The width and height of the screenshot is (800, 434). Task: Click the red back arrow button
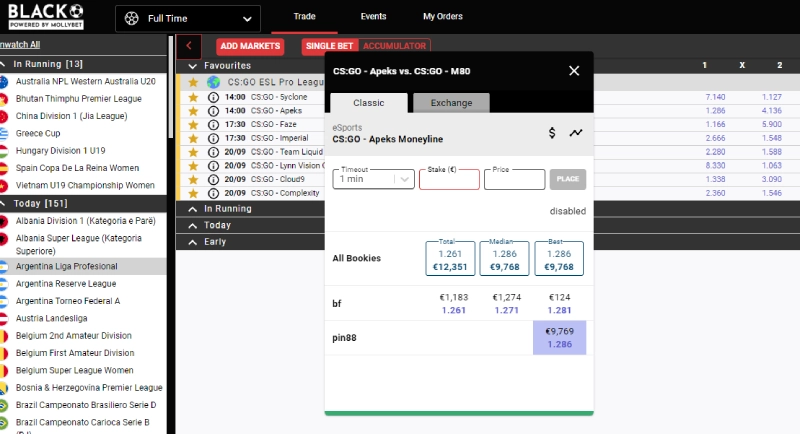coord(189,46)
